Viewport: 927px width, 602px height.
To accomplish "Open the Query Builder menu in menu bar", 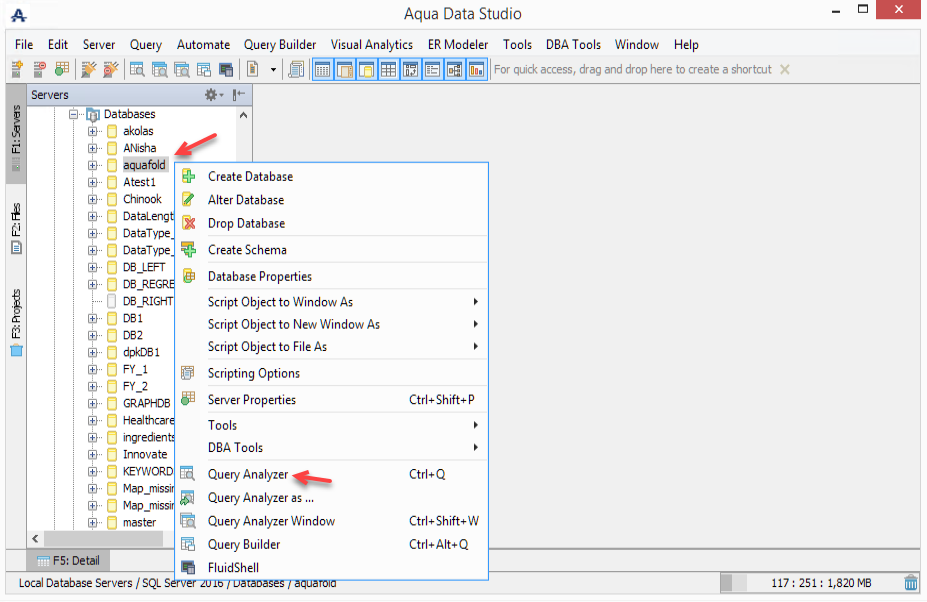I will point(280,44).
